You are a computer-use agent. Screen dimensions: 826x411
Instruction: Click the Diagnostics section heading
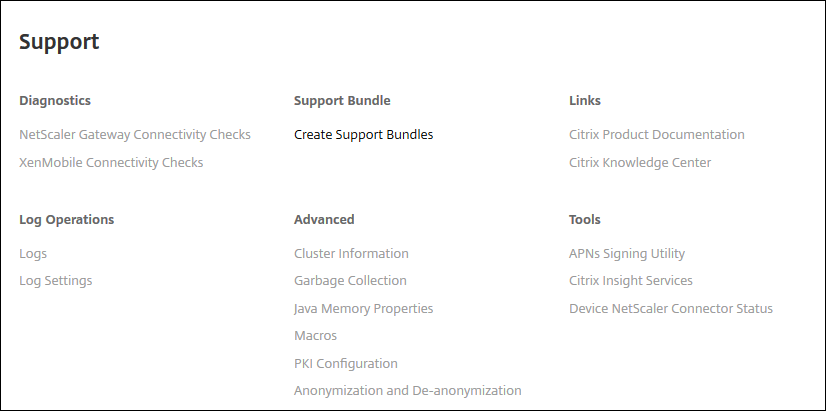(55, 101)
